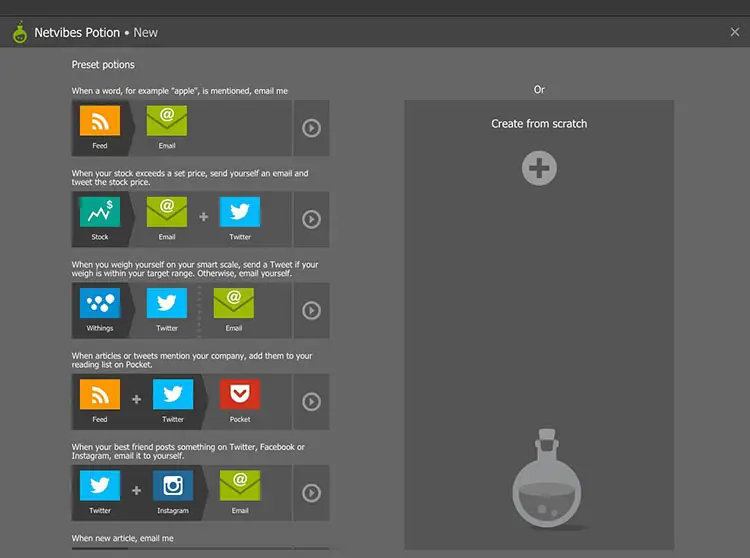Click 'When you weigh yourself' description text

(195, 269)
